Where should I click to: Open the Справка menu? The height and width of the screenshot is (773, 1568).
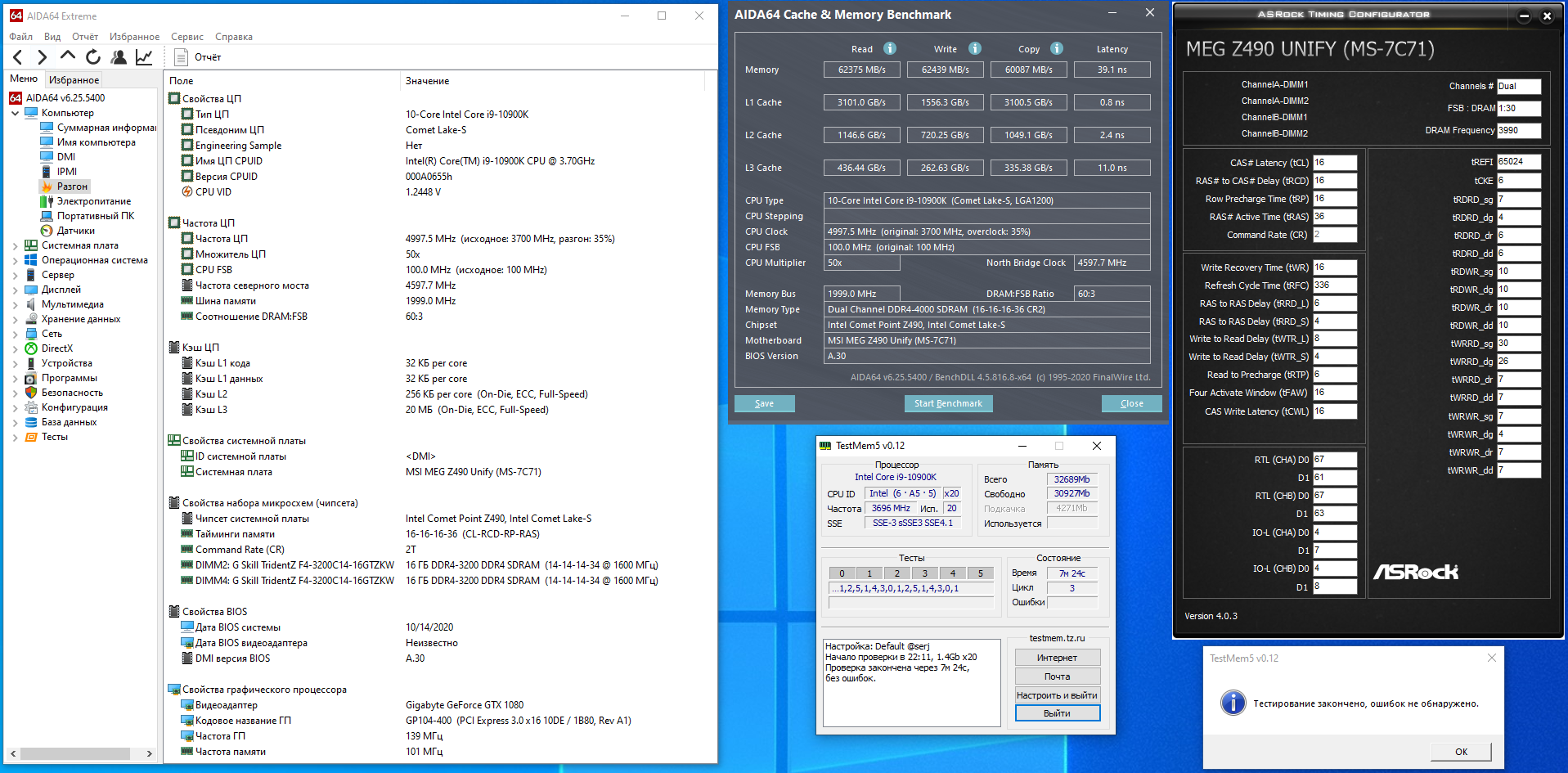pyautogui.click(x=234, y=37)
